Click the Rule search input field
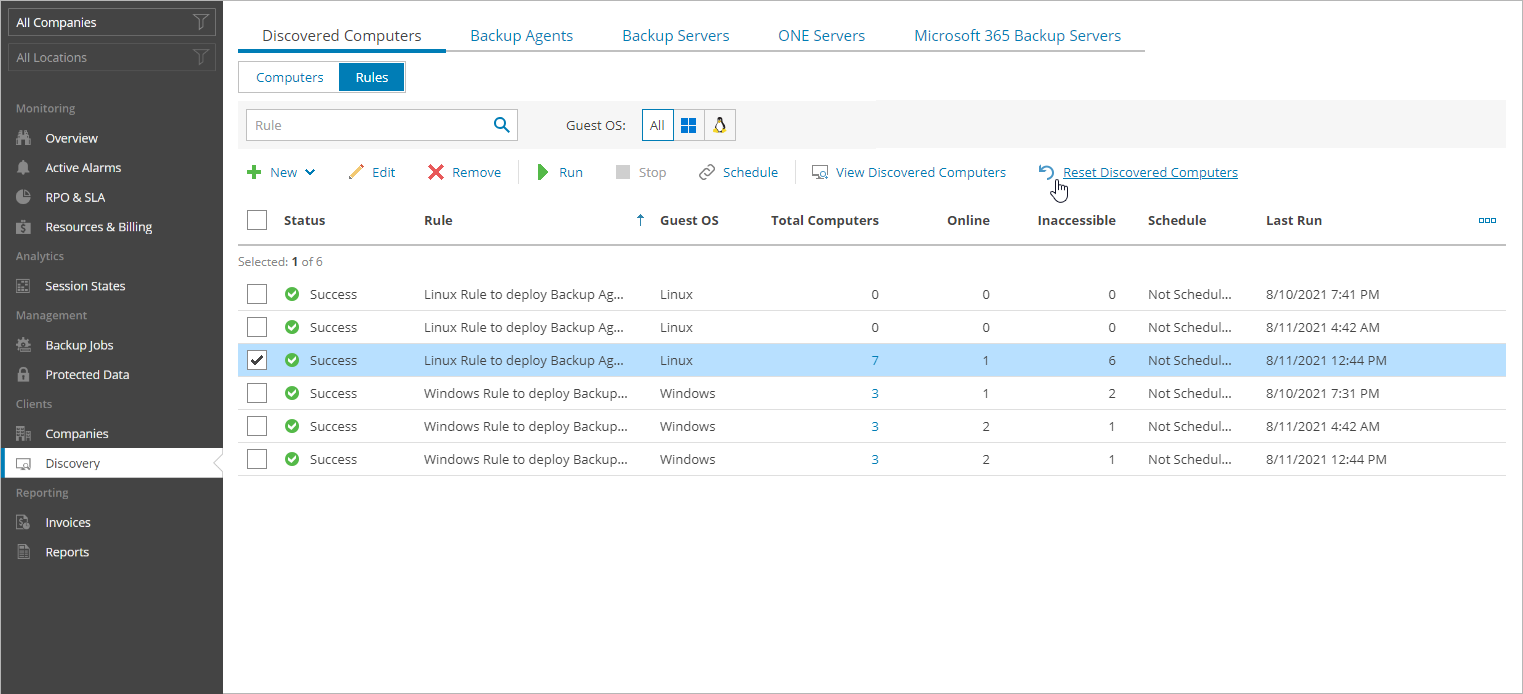Image resolution: width=1523 pixels, height=694 pixels. pyautogui.click(x=365, y=125)
